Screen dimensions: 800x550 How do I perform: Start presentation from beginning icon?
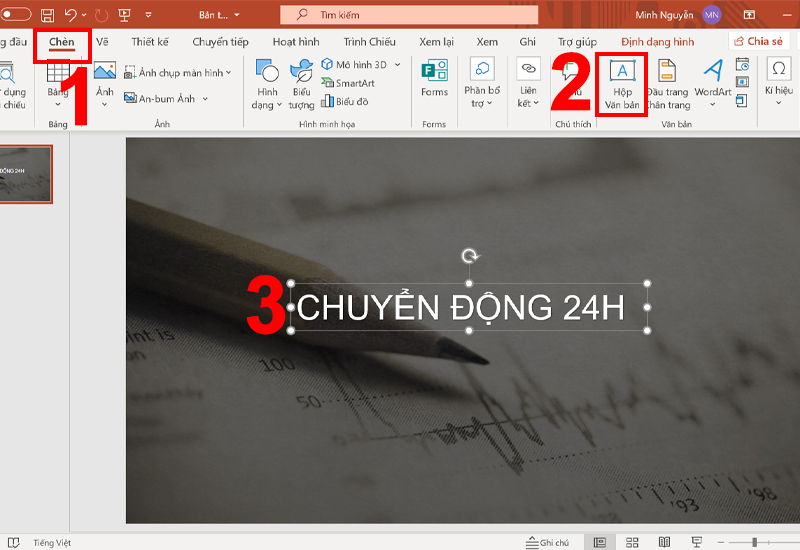pos(124,15)
